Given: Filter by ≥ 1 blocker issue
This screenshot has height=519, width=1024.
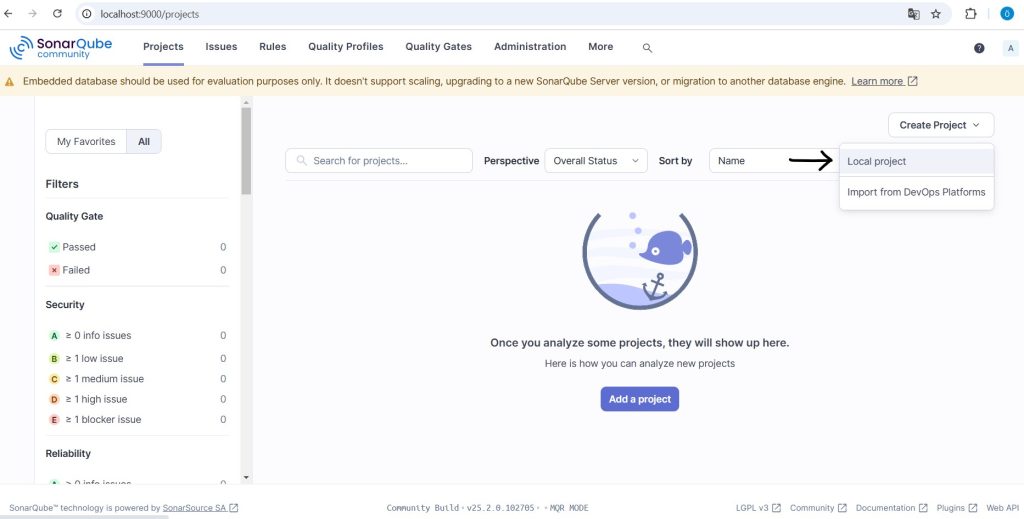Looking at the screenshot, I should pyautogui.click(x=136, y=420).
